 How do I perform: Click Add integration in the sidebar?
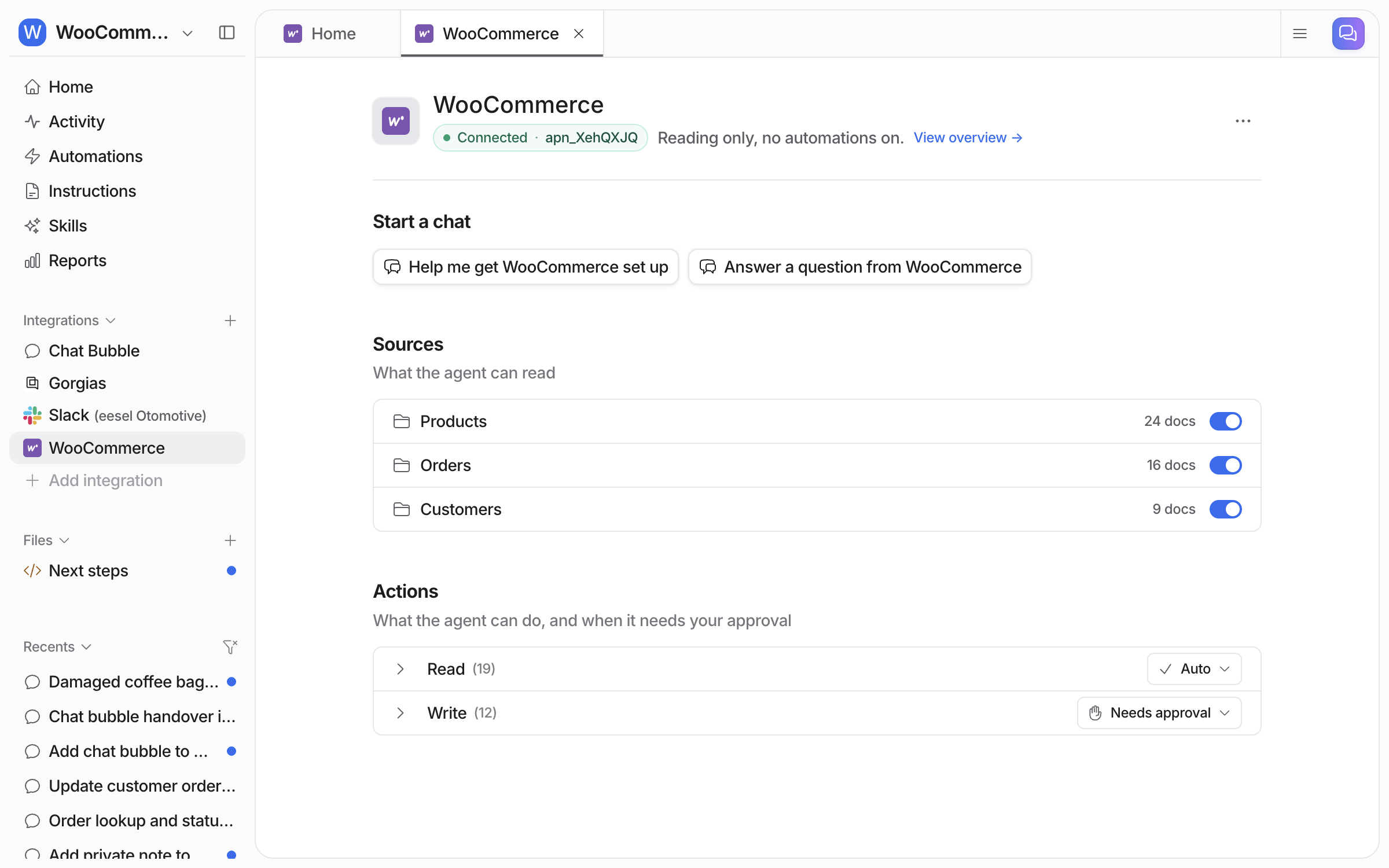point(127,480)
